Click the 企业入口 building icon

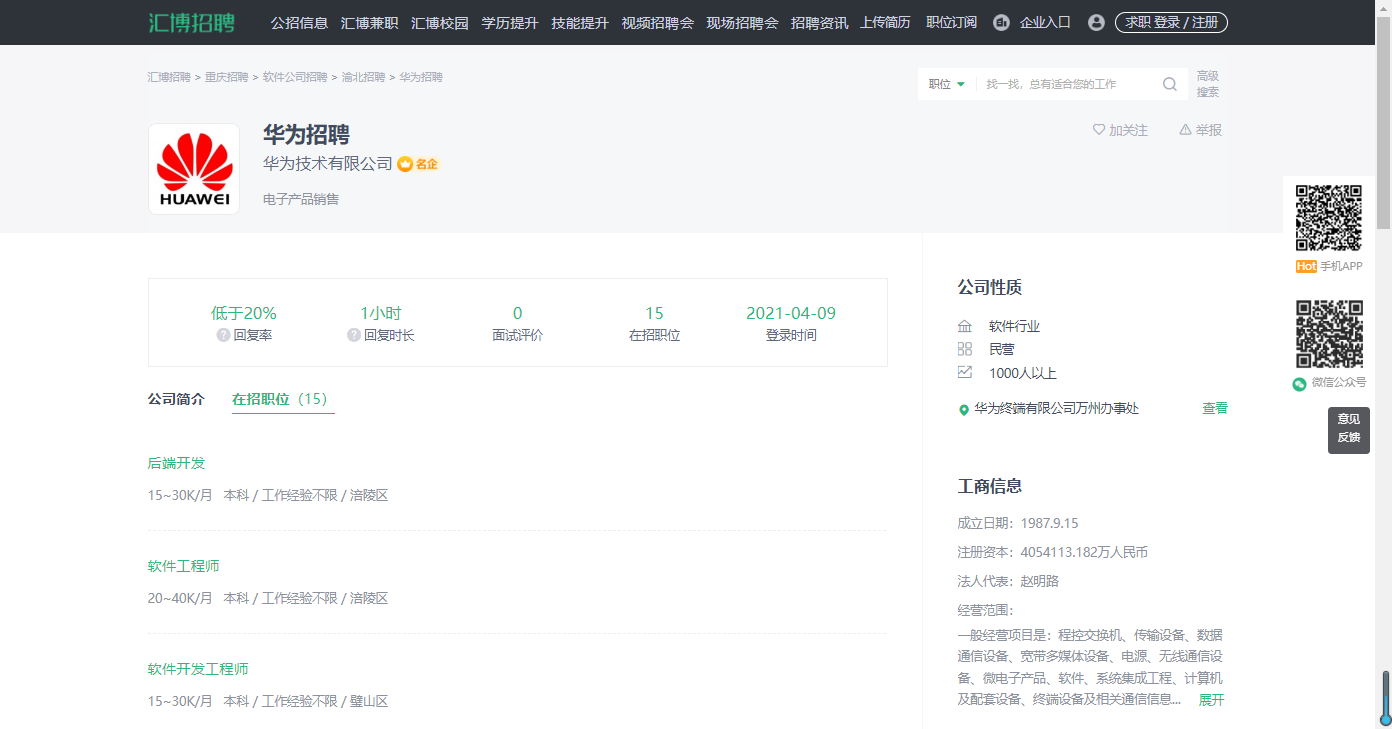[1001, 22]
